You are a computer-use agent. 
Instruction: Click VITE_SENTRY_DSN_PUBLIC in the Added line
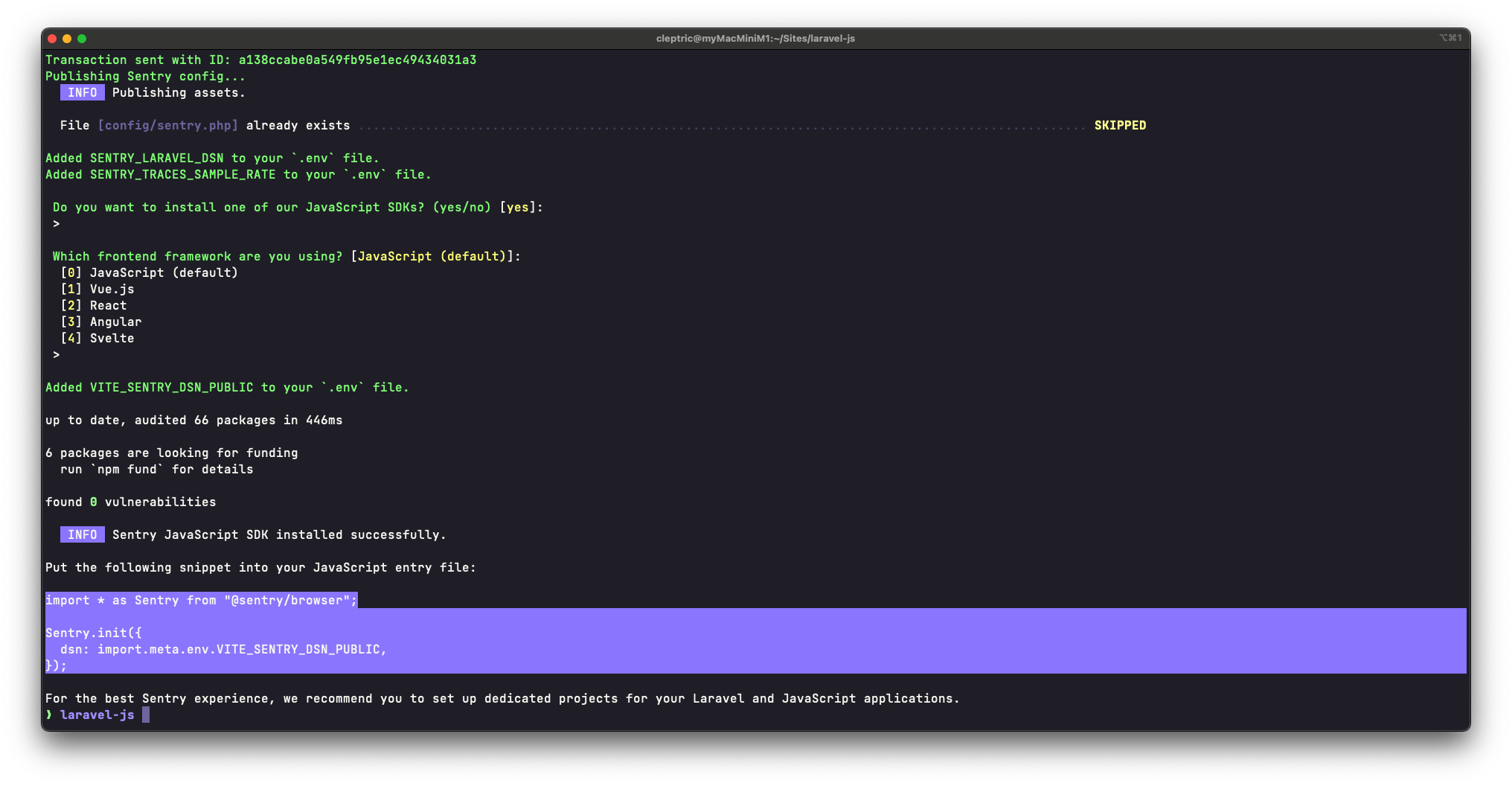click(x=172, y=388)
